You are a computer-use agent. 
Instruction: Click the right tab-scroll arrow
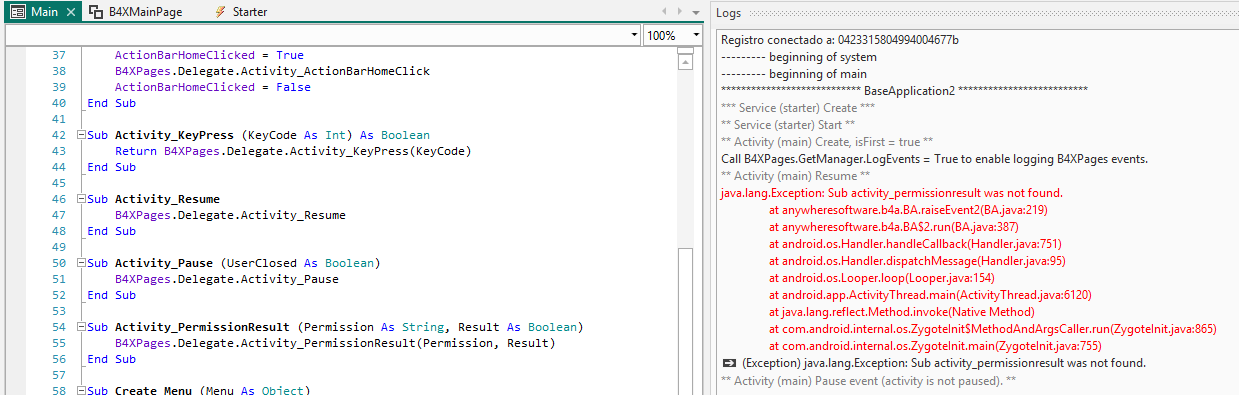681,11
